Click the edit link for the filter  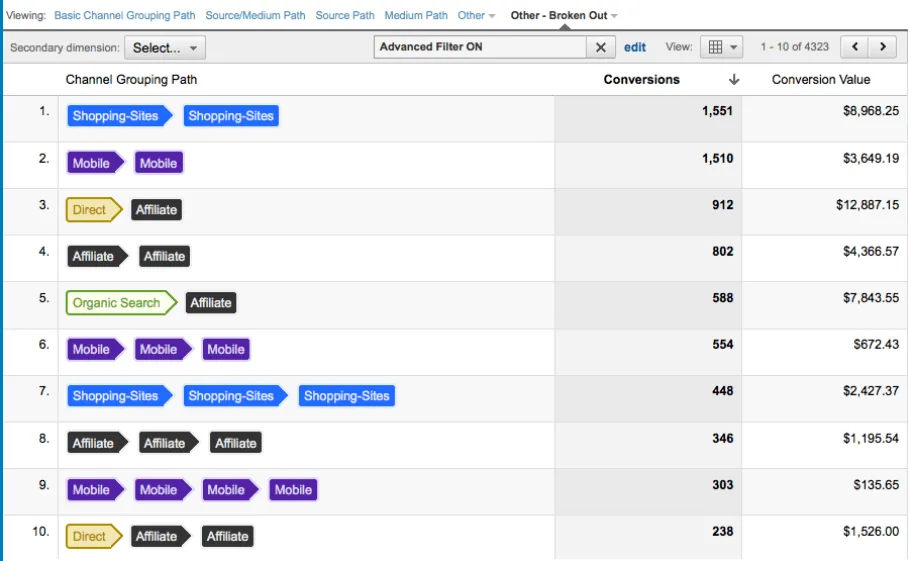tap(635, 48)
